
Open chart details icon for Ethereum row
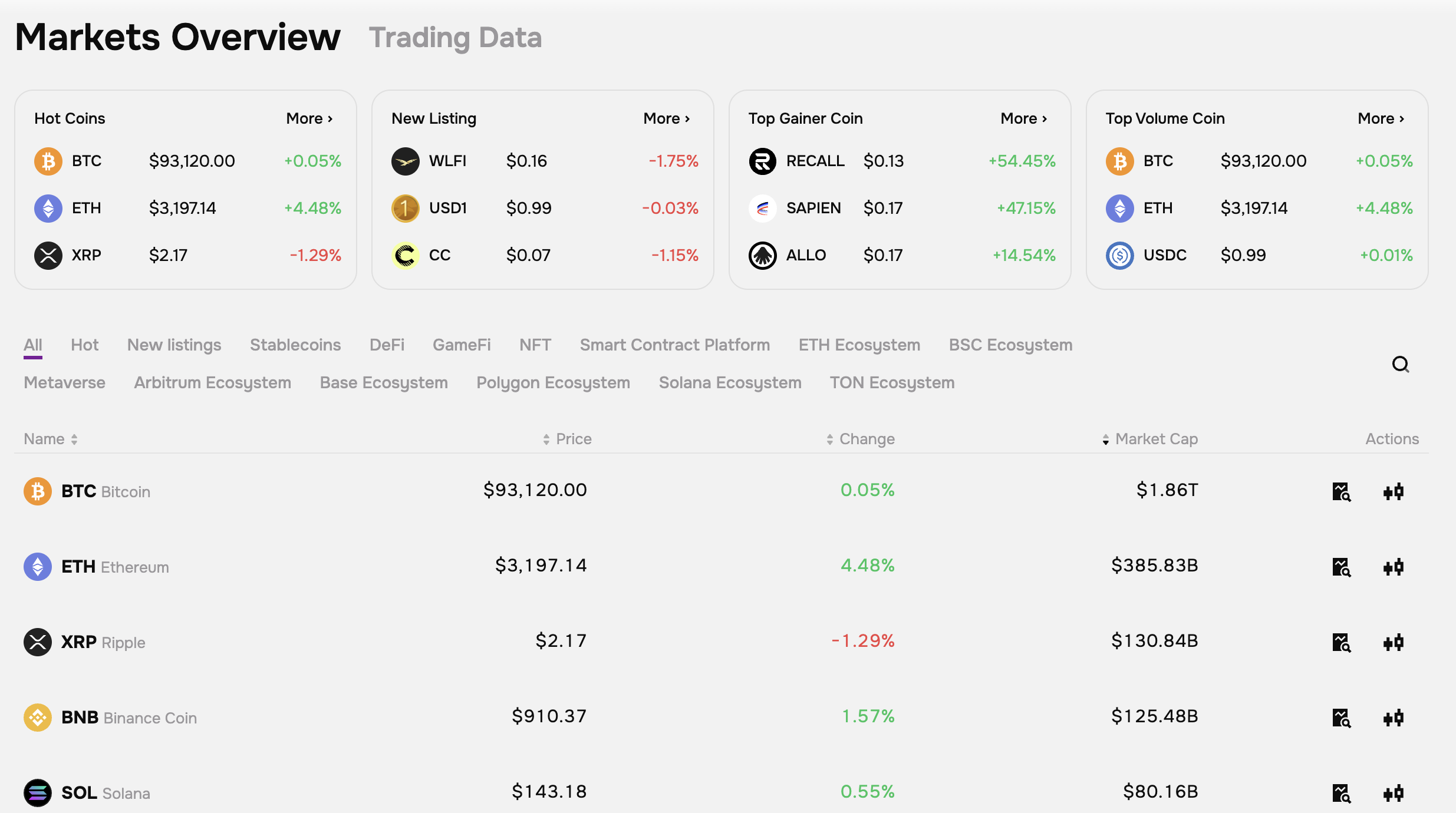(1341, 567)
